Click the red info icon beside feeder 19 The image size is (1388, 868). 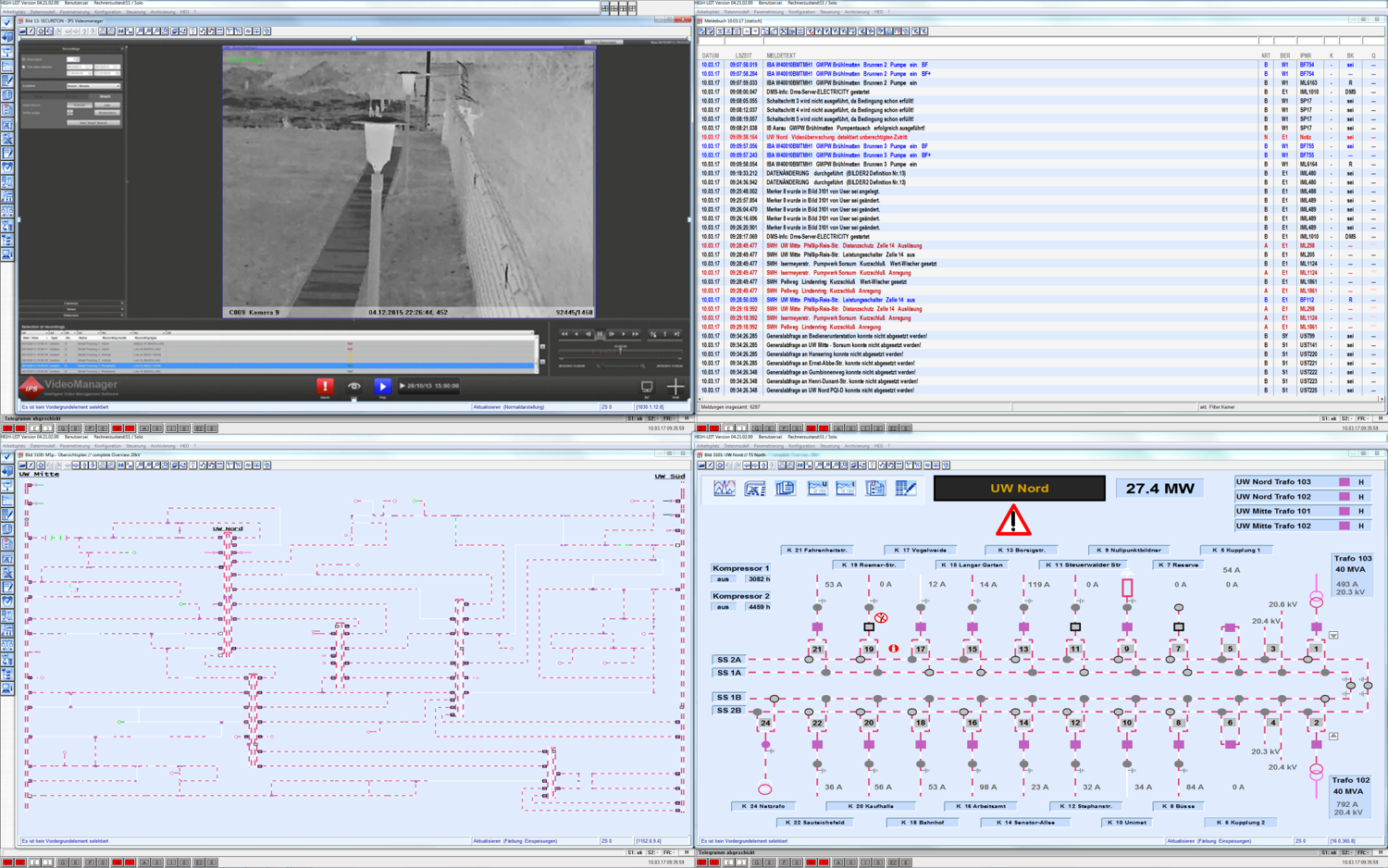pyautogui.click(x=894, y=649)
